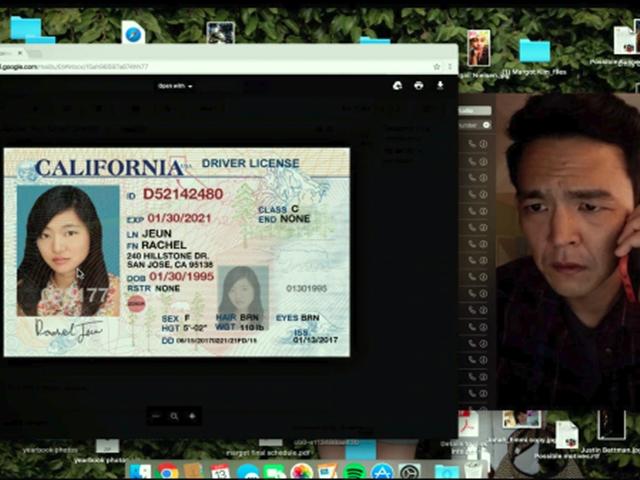
Task: Open blue Messages app in dock
Action: (x=247, y=472)
